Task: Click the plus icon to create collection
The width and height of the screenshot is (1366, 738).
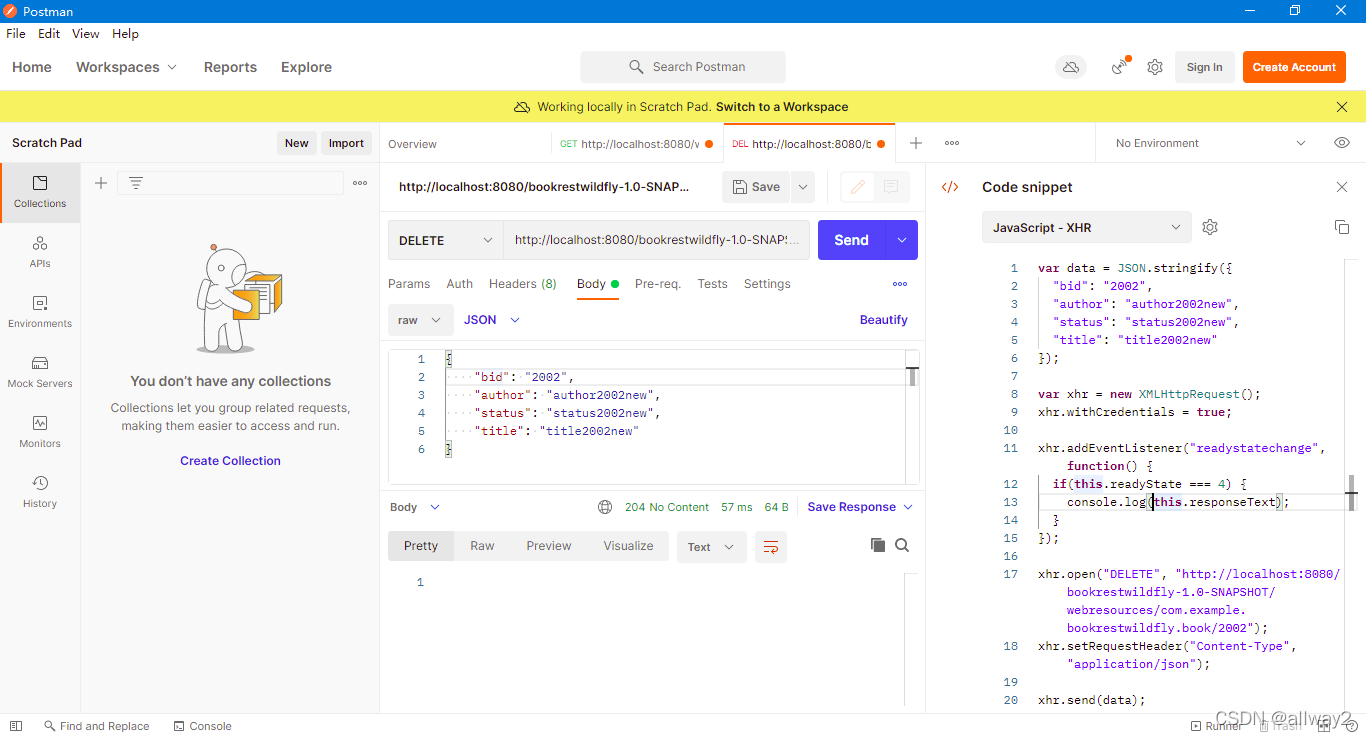Action: tap(100, 183)
